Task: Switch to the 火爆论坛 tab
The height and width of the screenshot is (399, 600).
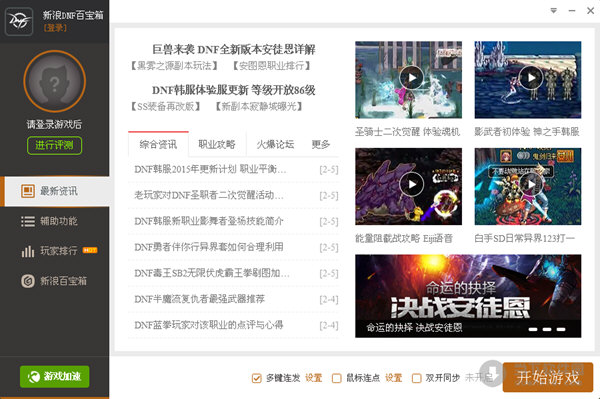Action: [x=275, y=144]
